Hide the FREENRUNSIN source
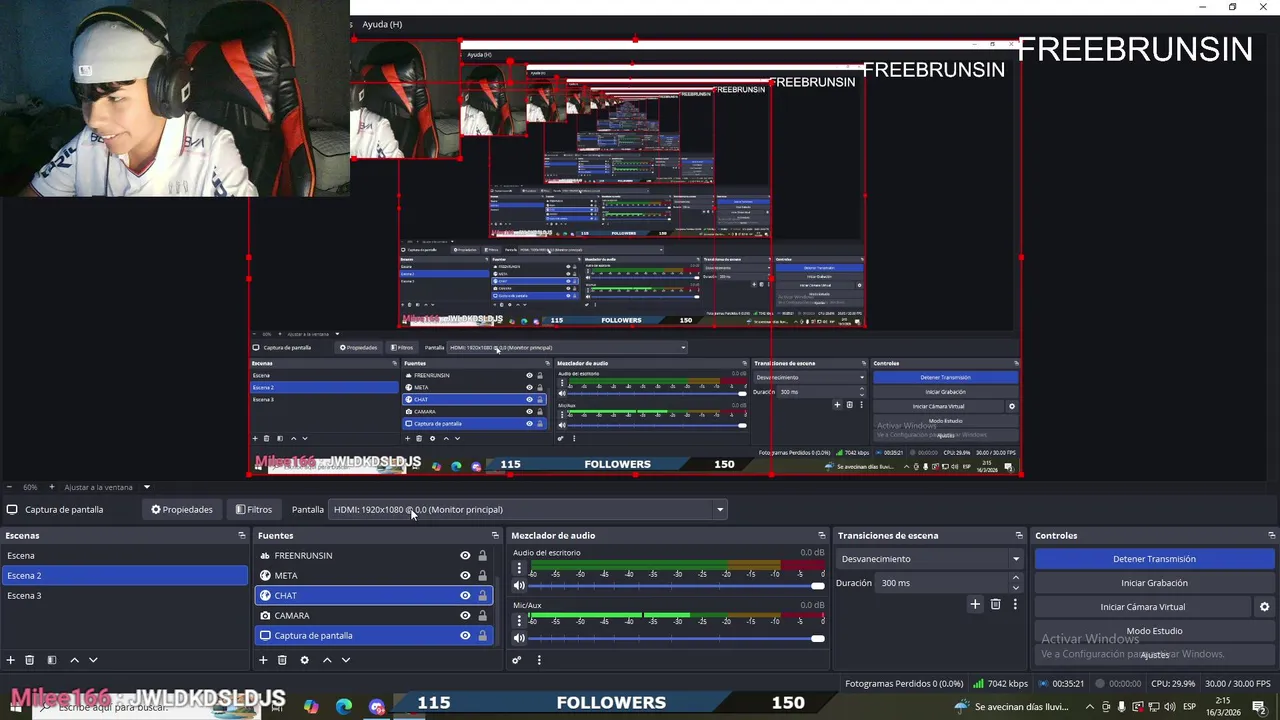This screenshot has height=720, width=1280. 465,555
